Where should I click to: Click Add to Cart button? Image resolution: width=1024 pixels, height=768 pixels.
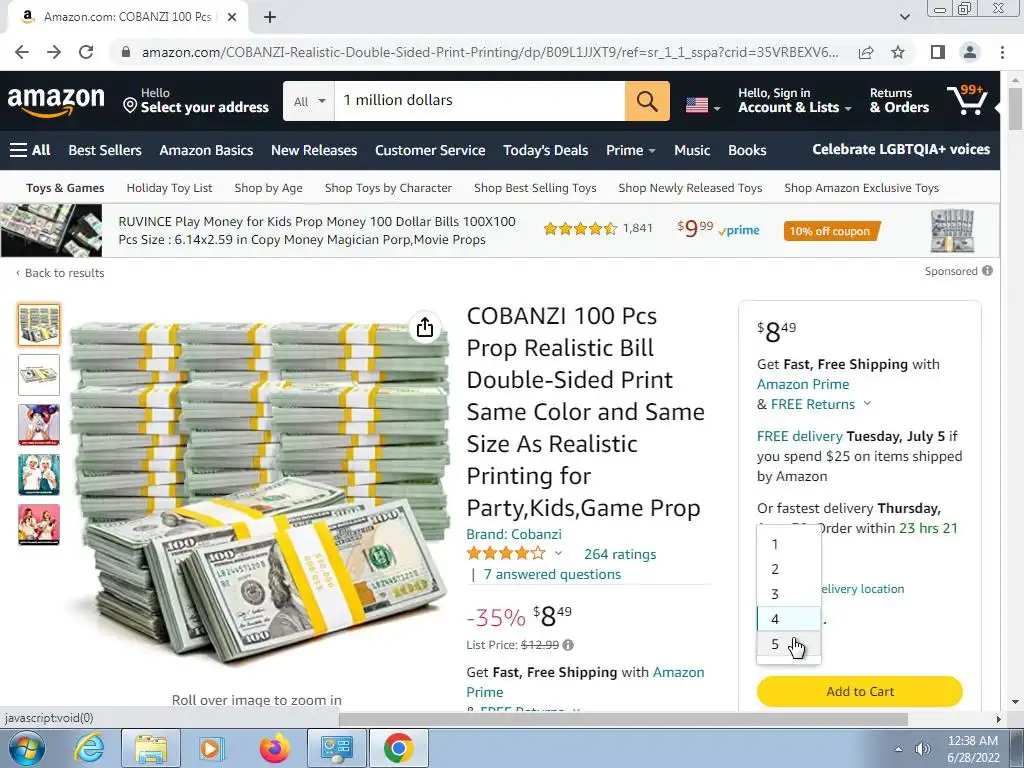859,692
